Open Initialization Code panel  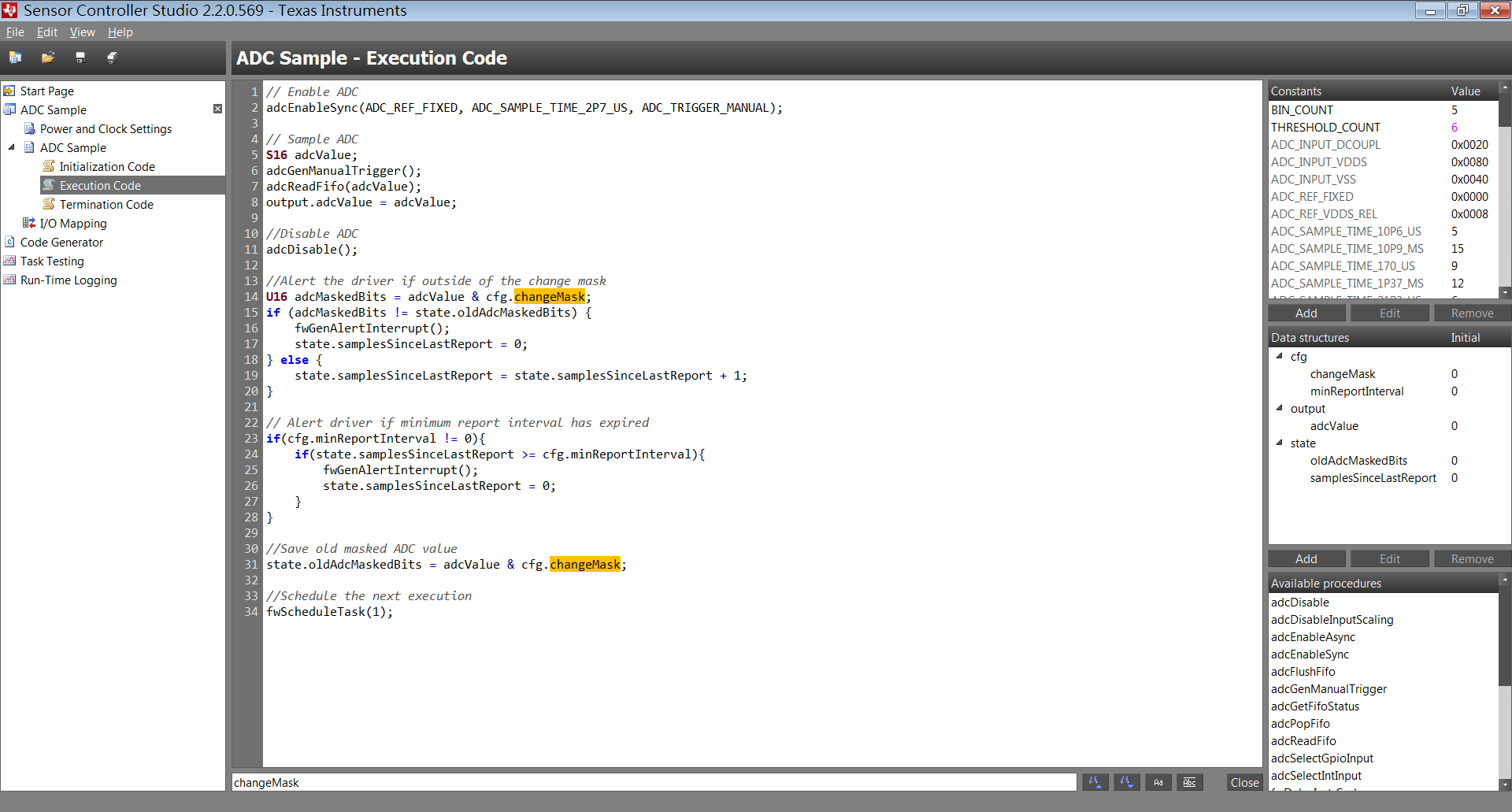point(107,166)
